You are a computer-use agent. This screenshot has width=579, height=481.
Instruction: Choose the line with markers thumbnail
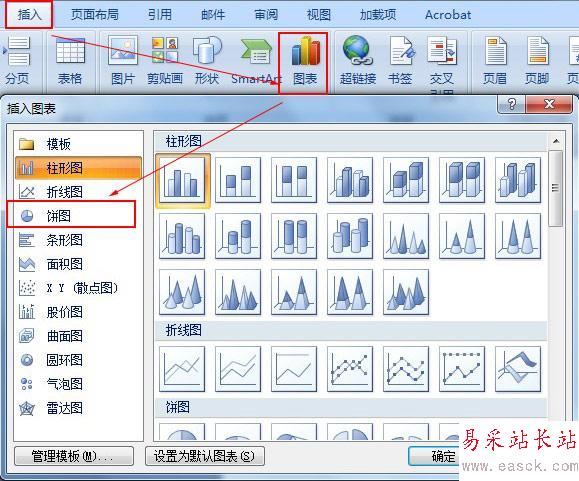tap(350, 369)
